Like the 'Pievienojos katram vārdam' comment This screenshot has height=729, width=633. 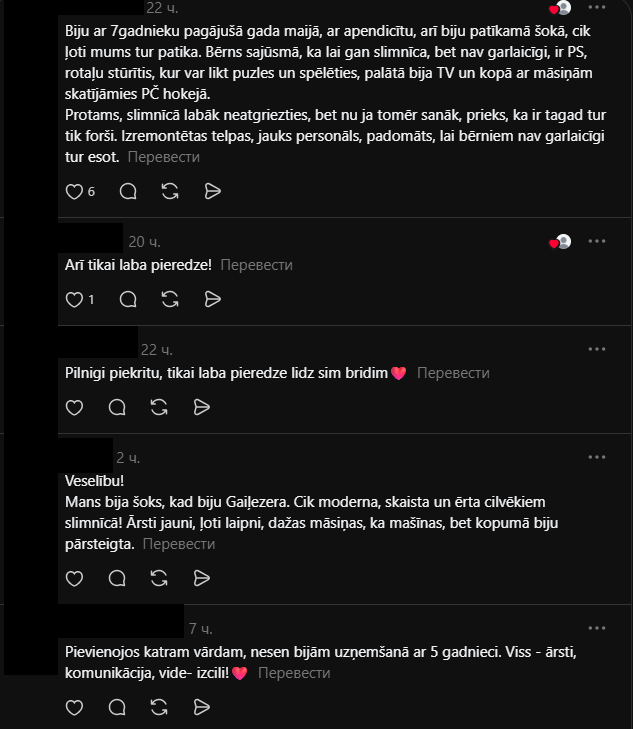pyautogui.click(x=74, y=707)
